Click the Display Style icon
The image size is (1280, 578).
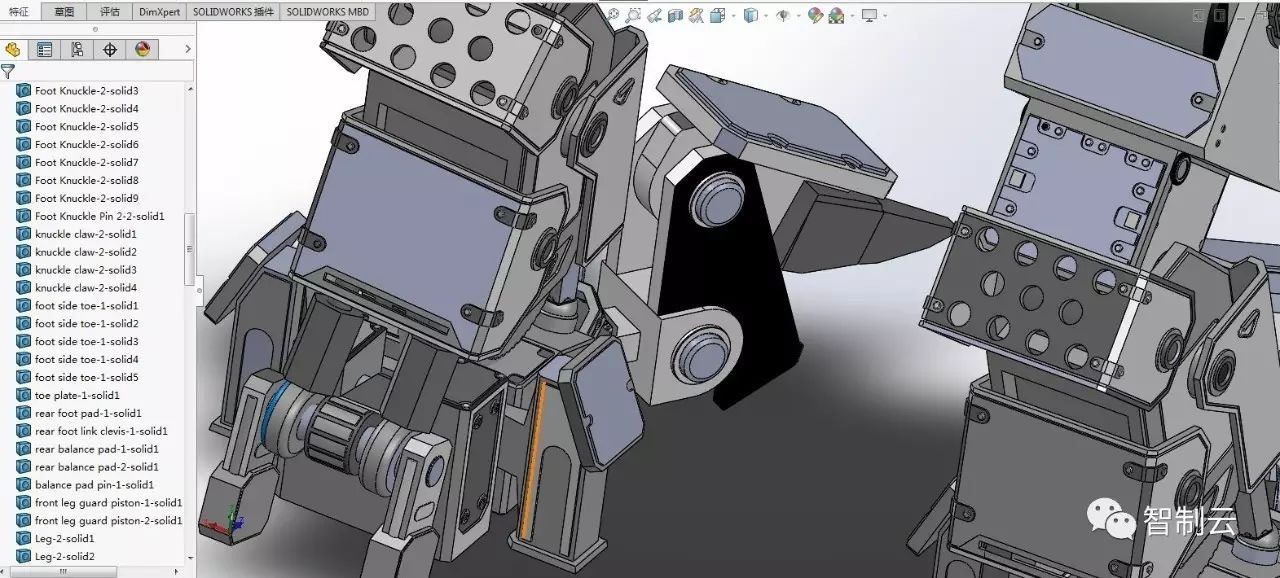click(750, 15)
